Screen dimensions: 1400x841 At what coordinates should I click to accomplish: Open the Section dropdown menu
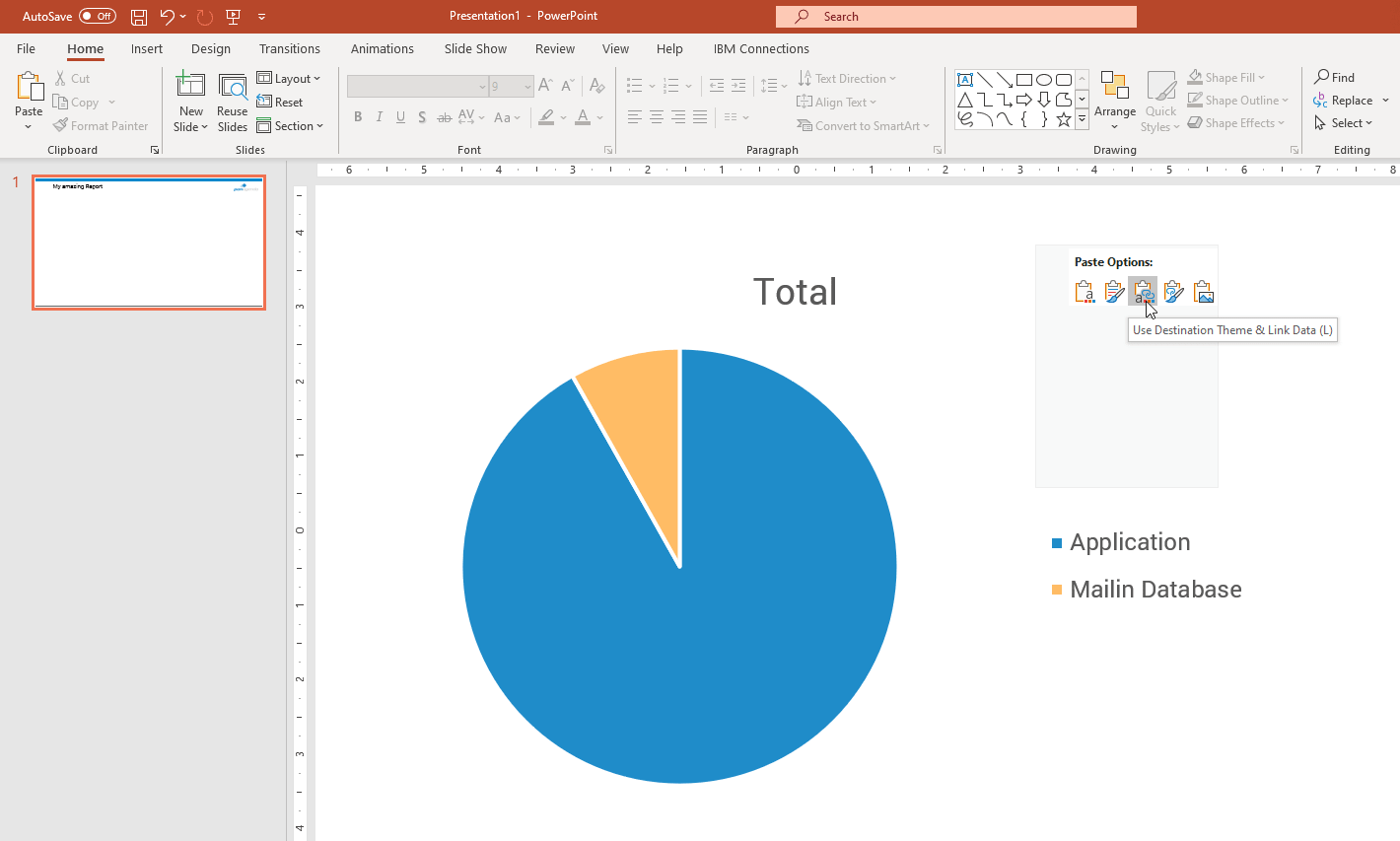tap(291, 126)
